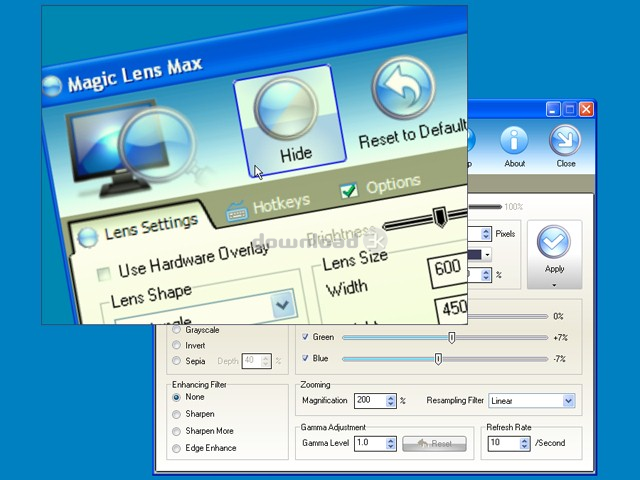
Task: Click the percent value spinner arrows
Action: coord(486,275)
